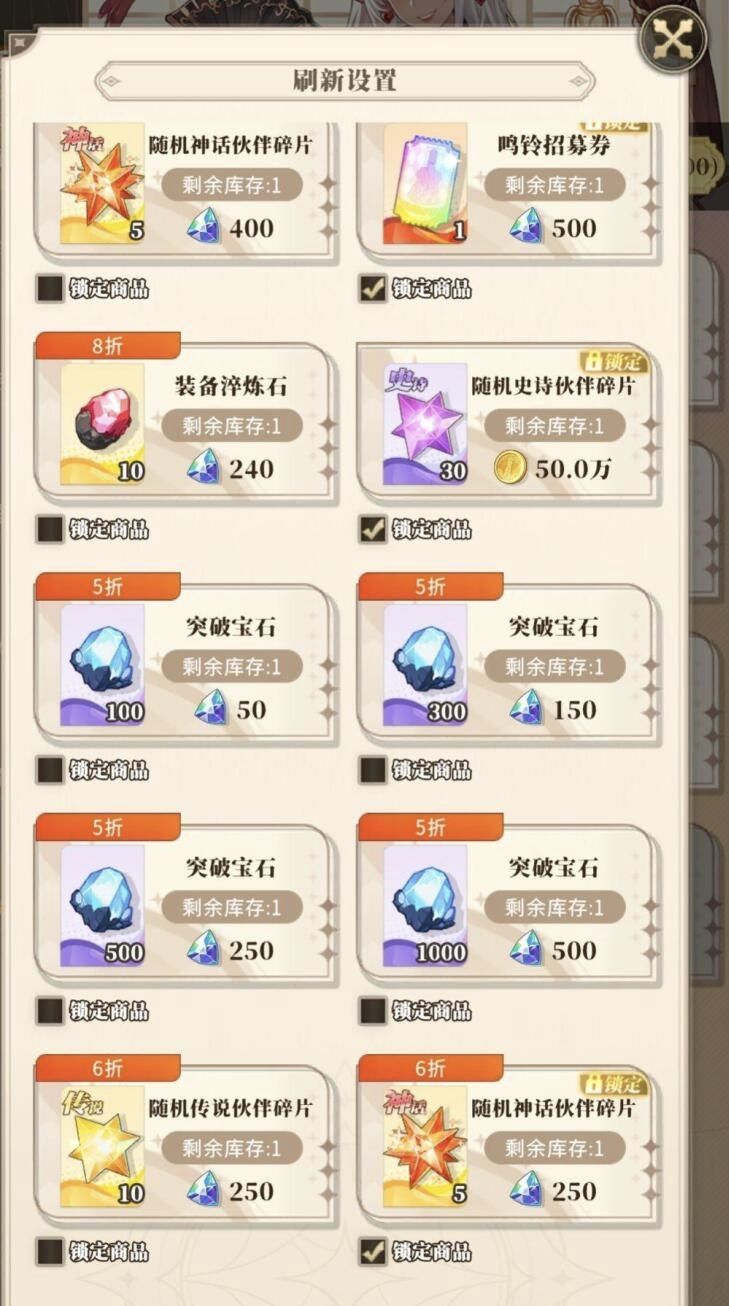The image size is (729, 1306).
Task: Close the 刷新设置 panel with X button
Action: click(x=672, y=39)
